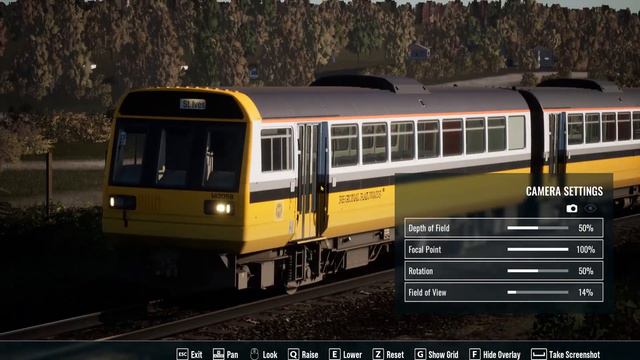This screenshot has width=640, height=360.
Task: Click the CAMERA SETTINGS panel title
Action: click(x=564, y=191)
